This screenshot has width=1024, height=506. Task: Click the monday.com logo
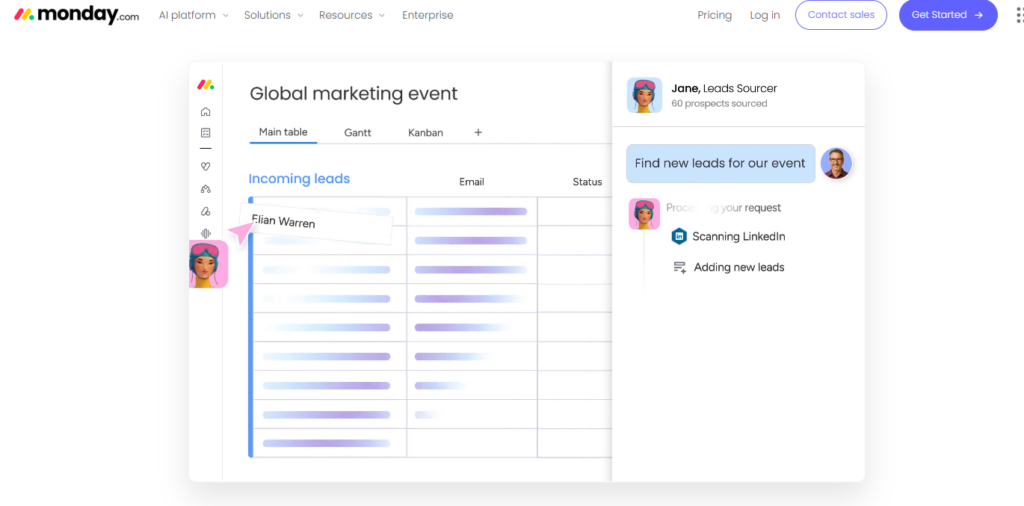[x=76, y=15]
